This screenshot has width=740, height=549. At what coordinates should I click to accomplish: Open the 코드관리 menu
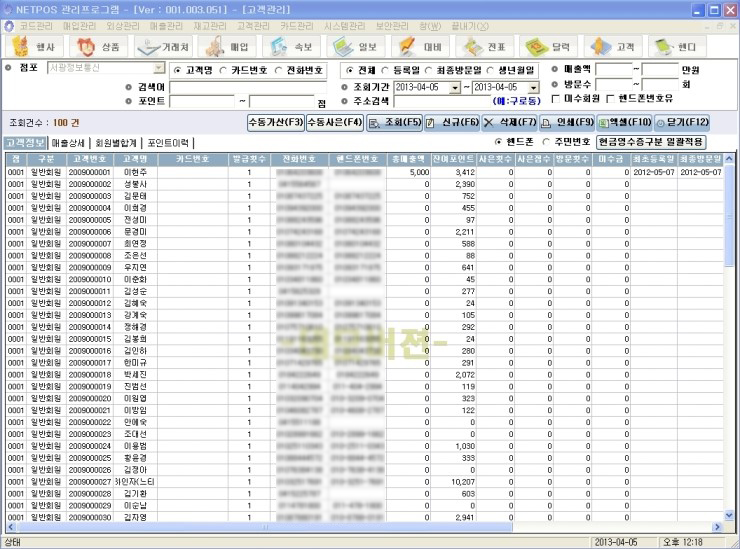(36, 26)
